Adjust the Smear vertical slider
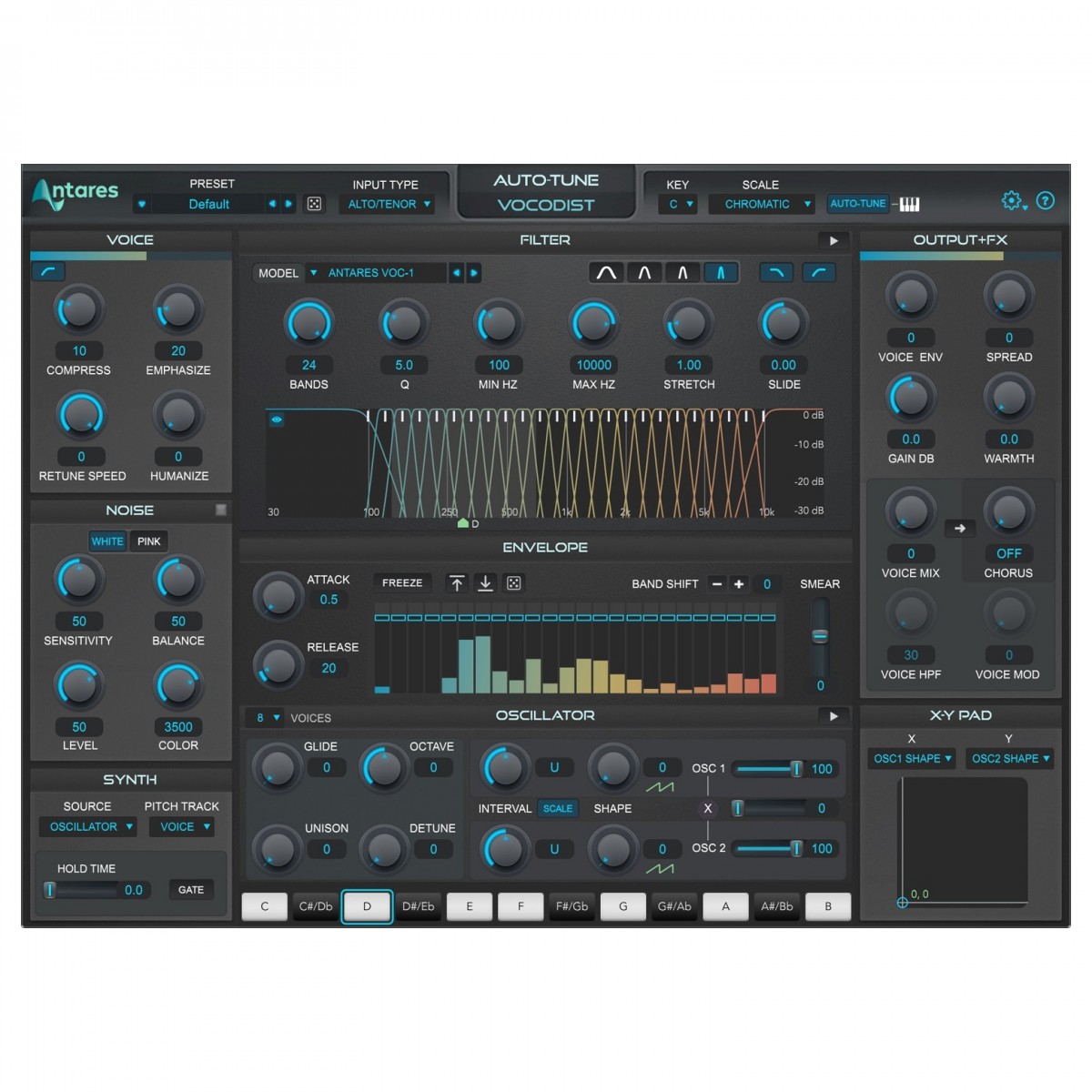The width and height of the screenshot is (1092, 1092). pyautogui.click(x=820, y=635)
